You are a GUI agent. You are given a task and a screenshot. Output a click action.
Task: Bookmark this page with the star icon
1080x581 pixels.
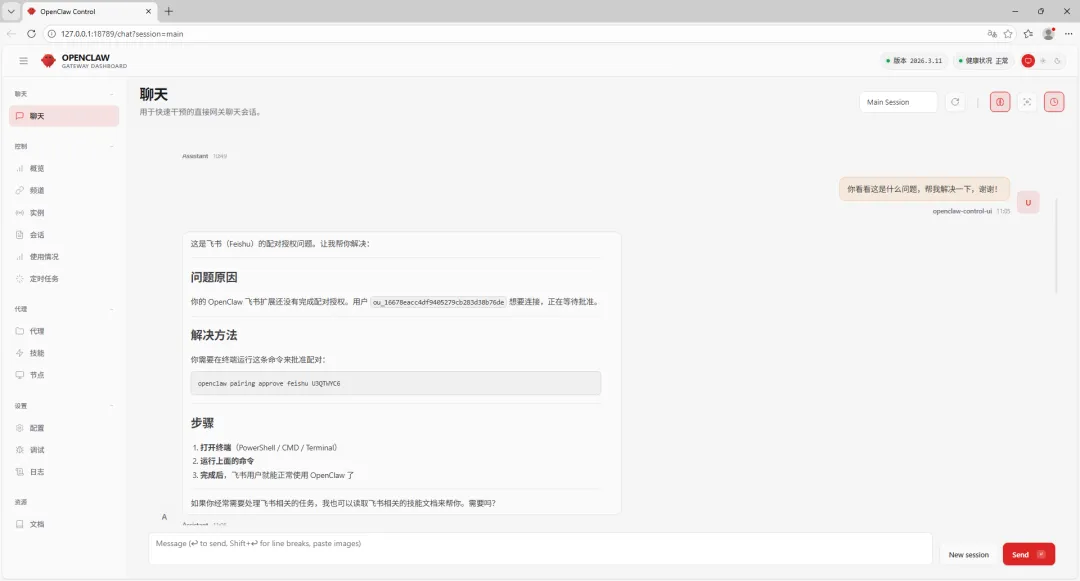pos(1008,34)
